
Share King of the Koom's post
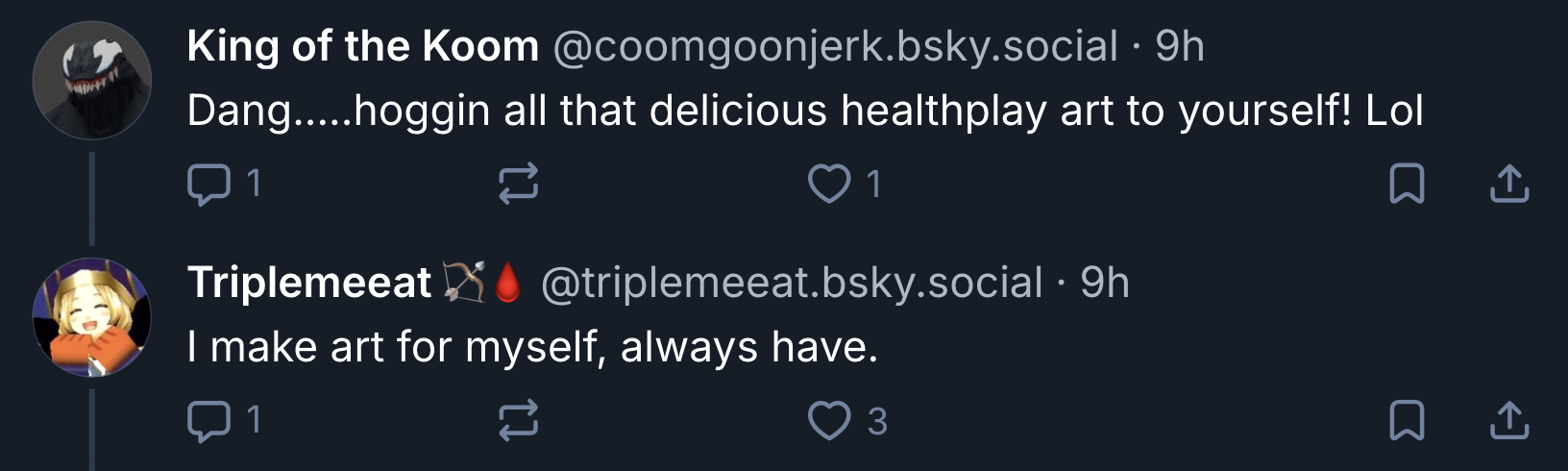coord(1508,184)
